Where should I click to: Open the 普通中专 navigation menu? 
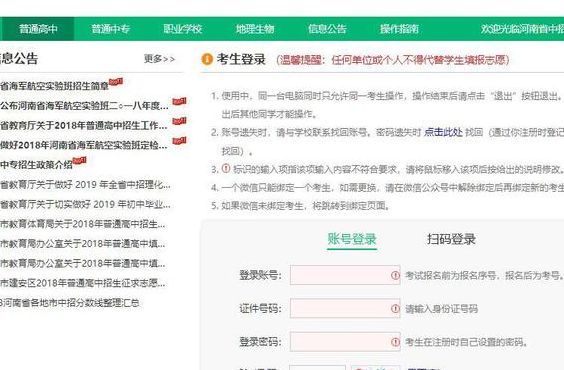[110, 29]
